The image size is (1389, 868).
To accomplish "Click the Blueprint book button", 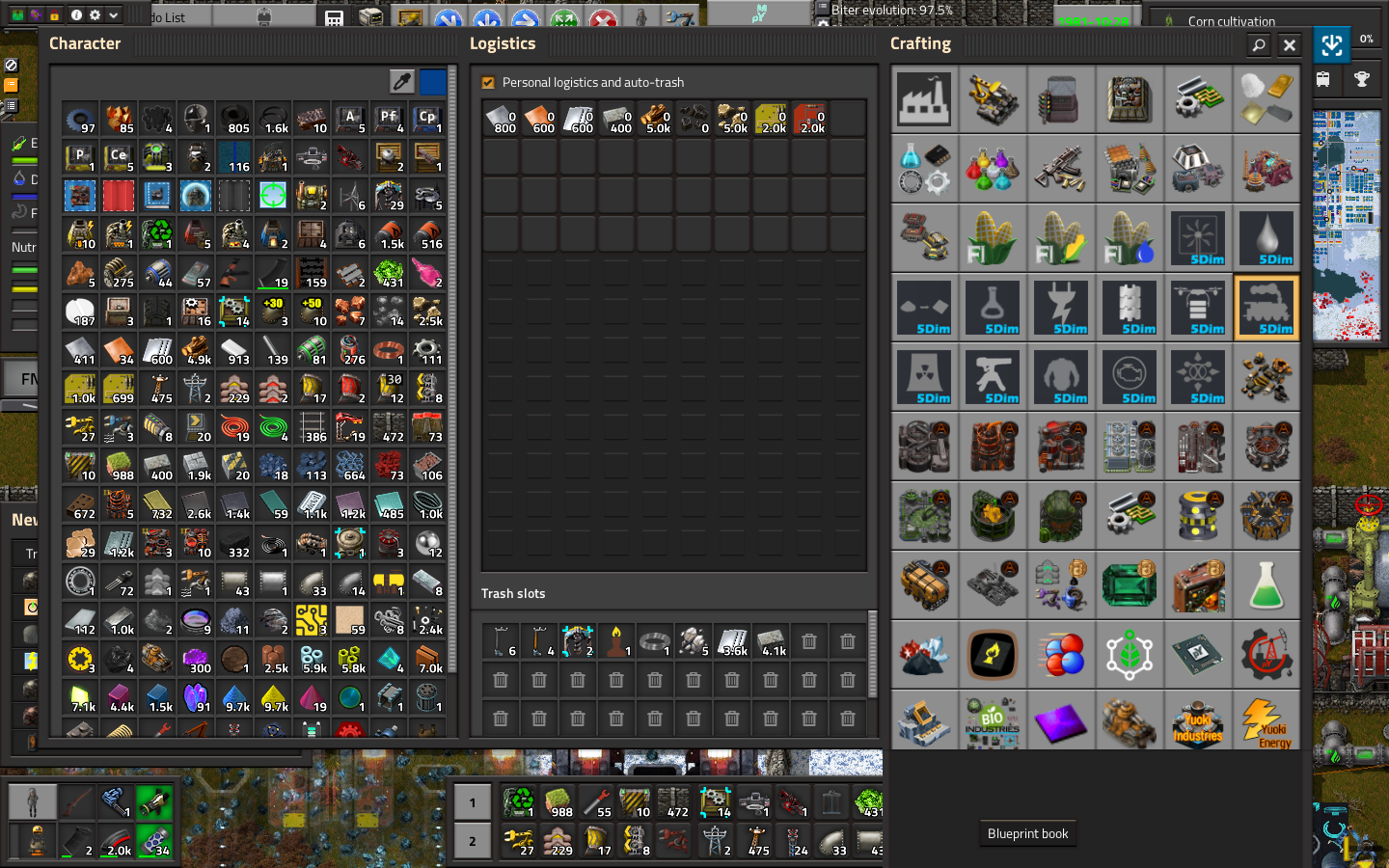I will [x=1028, y=834].
